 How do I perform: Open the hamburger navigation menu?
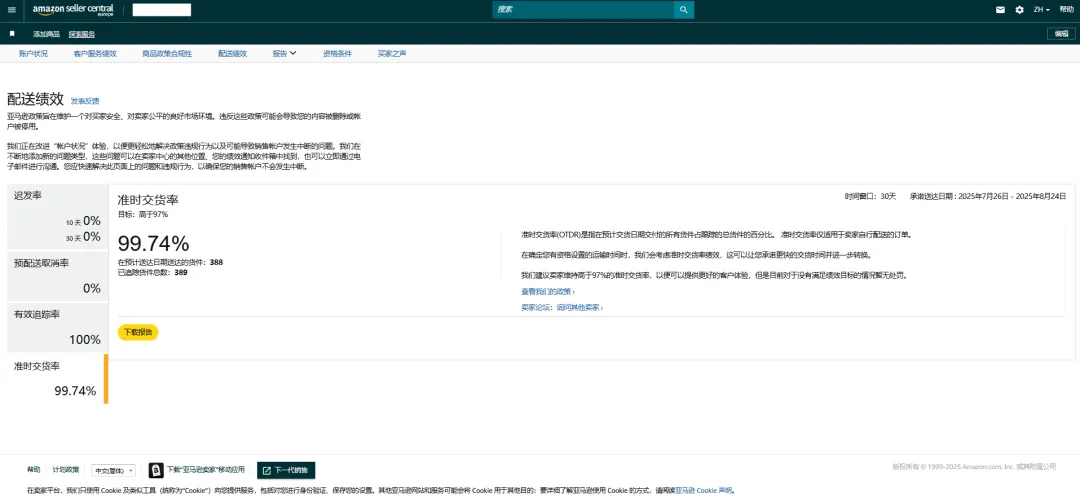12,10
